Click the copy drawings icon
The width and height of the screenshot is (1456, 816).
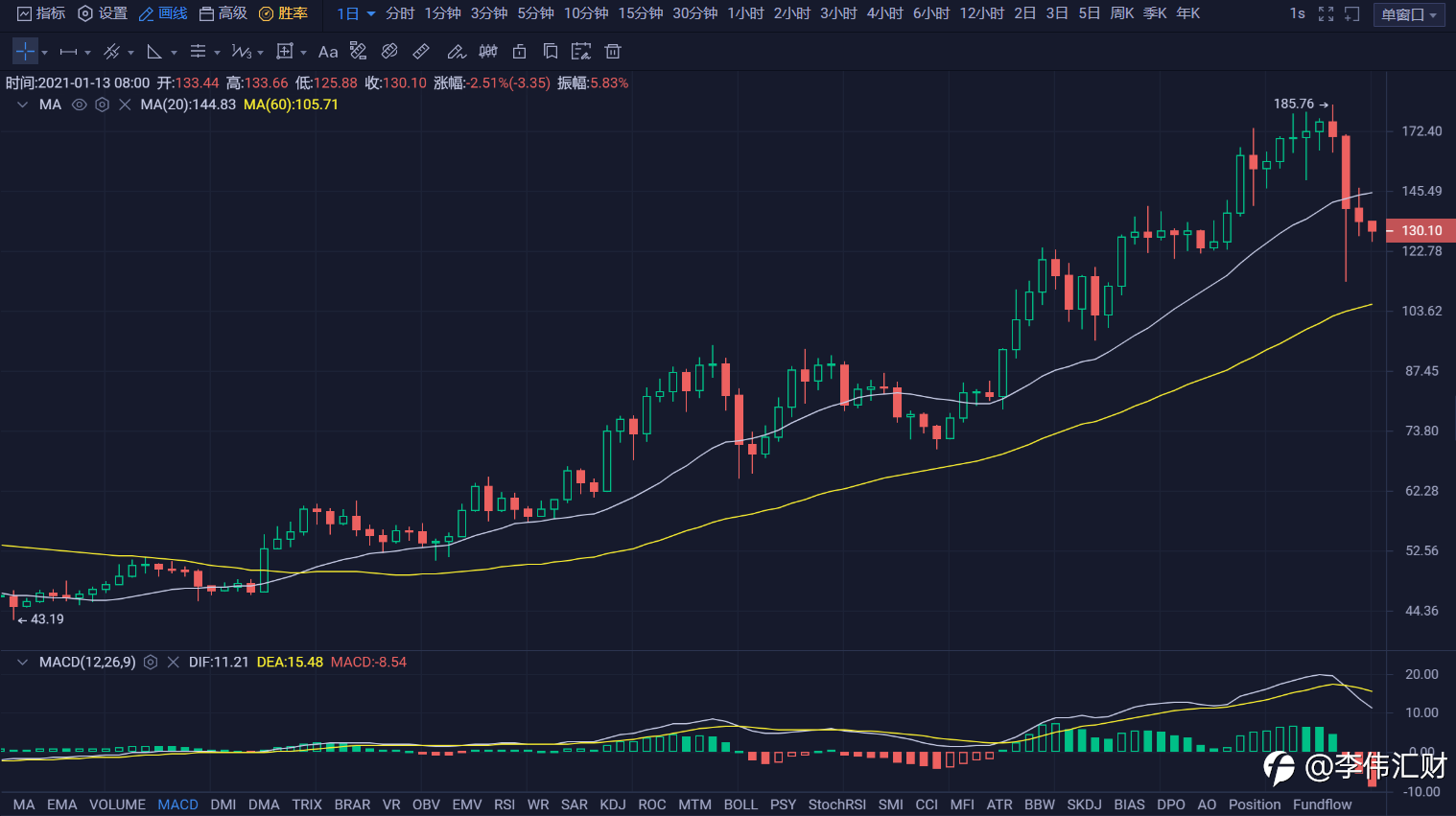[551, 52]
